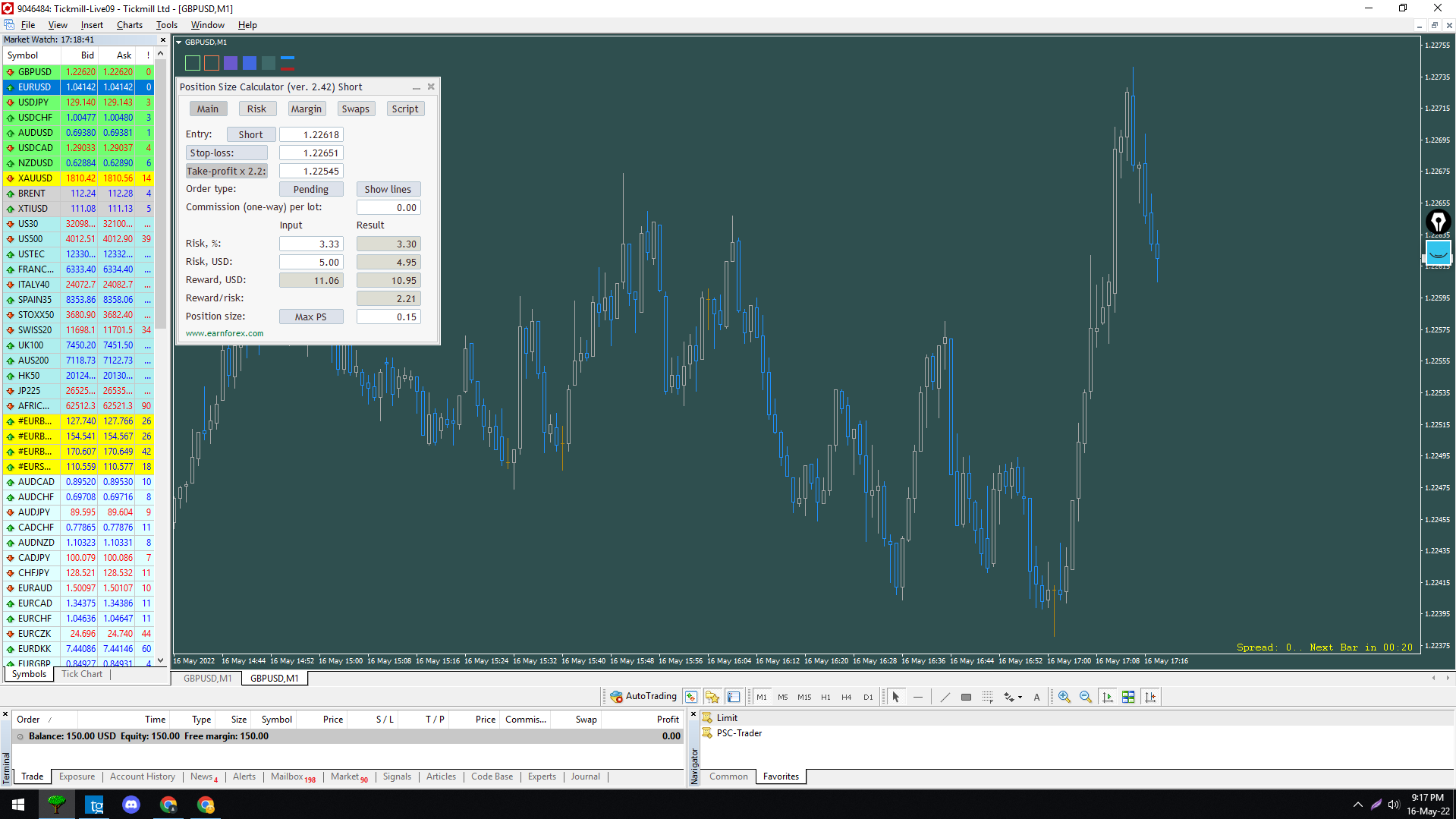Toggle the Pending order type button
This screenshot has height=819, width=1456.
[311, 189]
